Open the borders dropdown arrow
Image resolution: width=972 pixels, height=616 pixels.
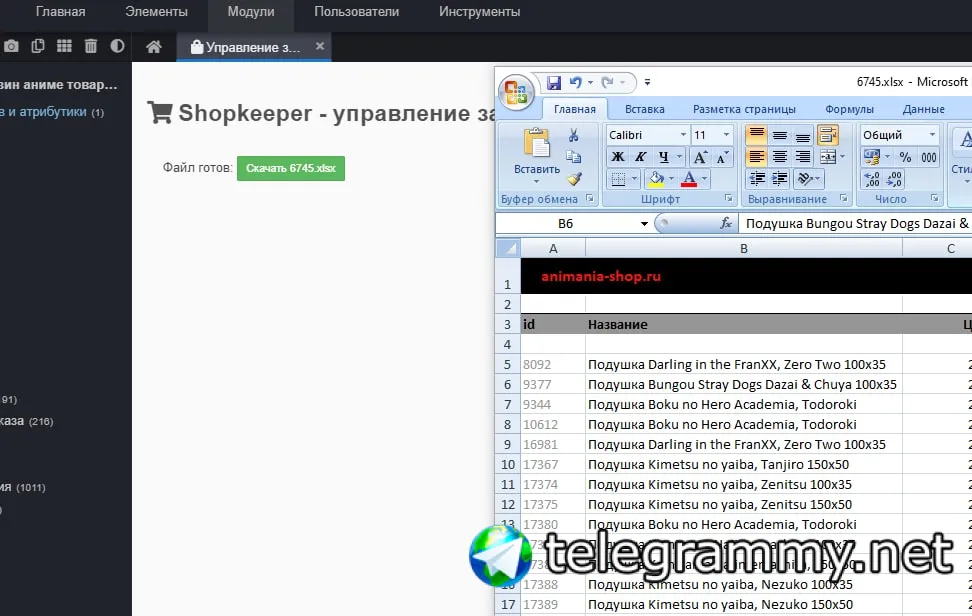point(634,179)
